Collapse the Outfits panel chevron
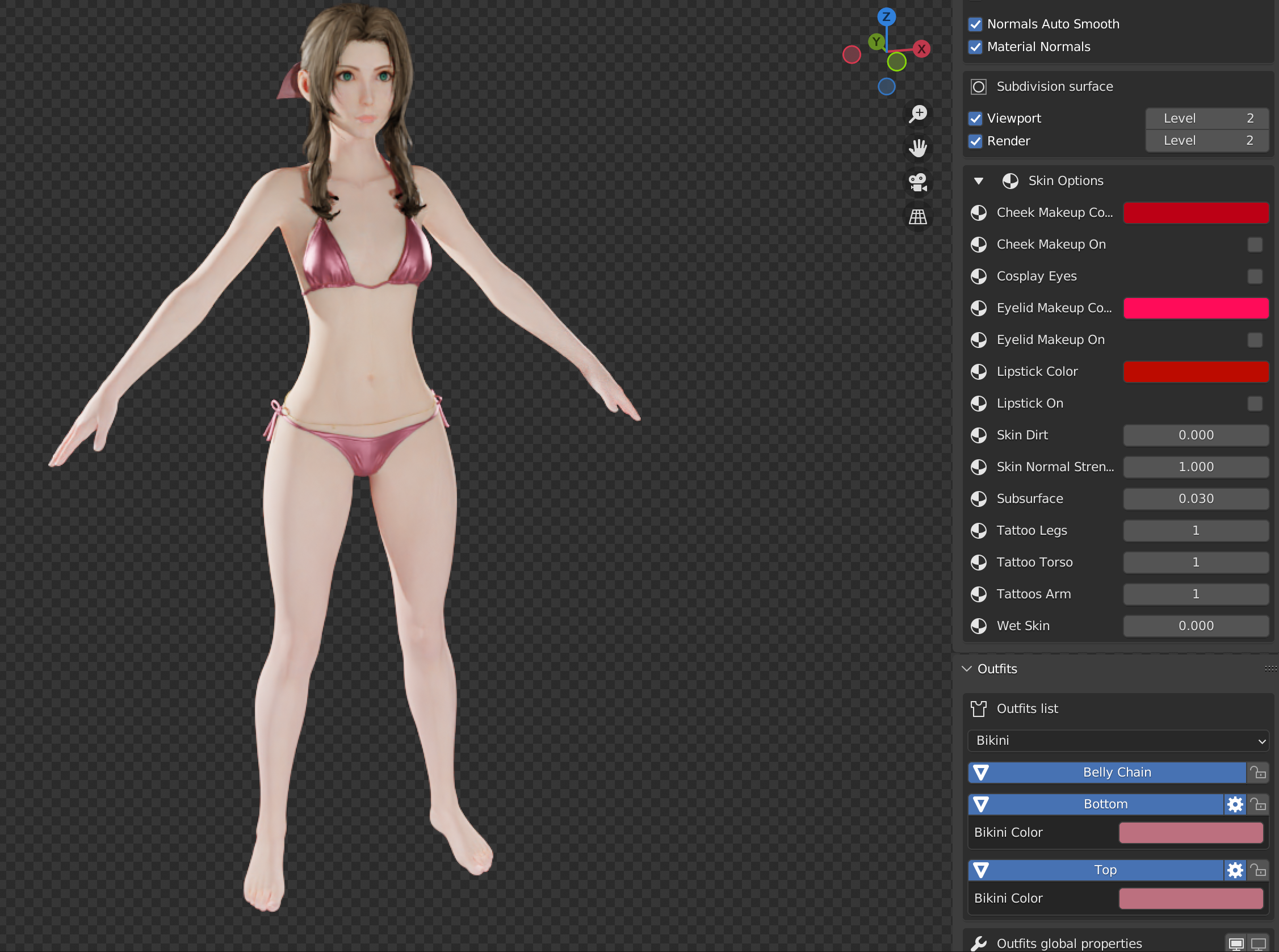The width and height of the screenshot is (1279, 952). [x=966, y=669]
